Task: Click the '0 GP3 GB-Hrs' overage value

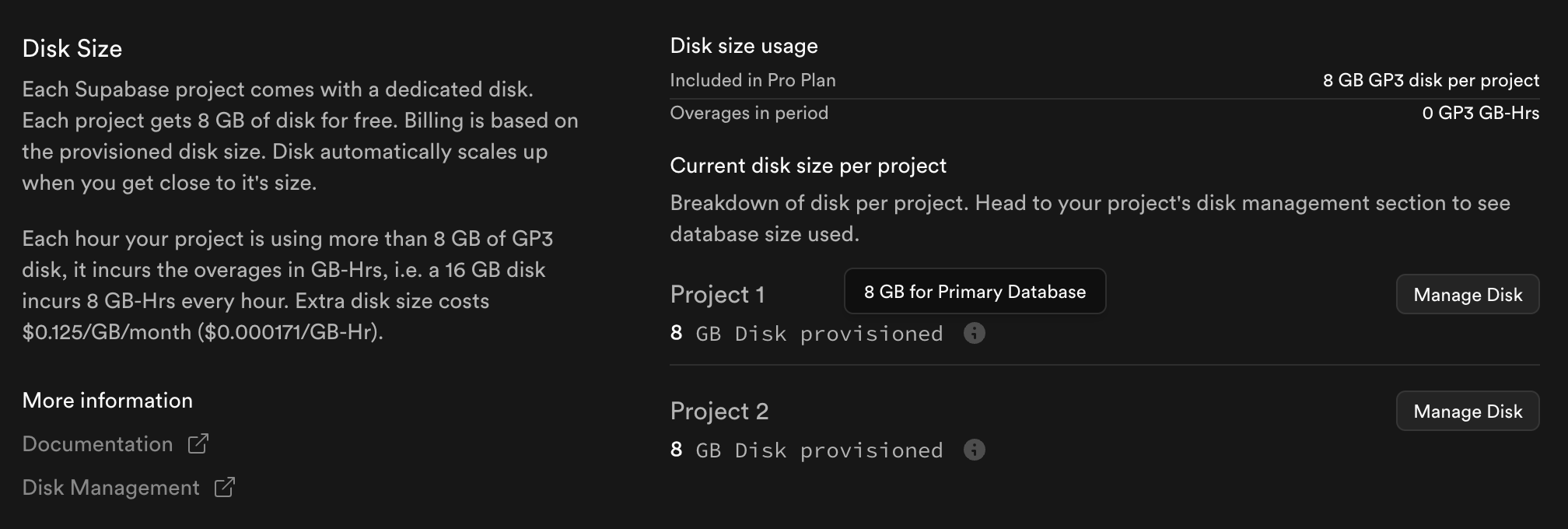Action: tap(1480, 114)
